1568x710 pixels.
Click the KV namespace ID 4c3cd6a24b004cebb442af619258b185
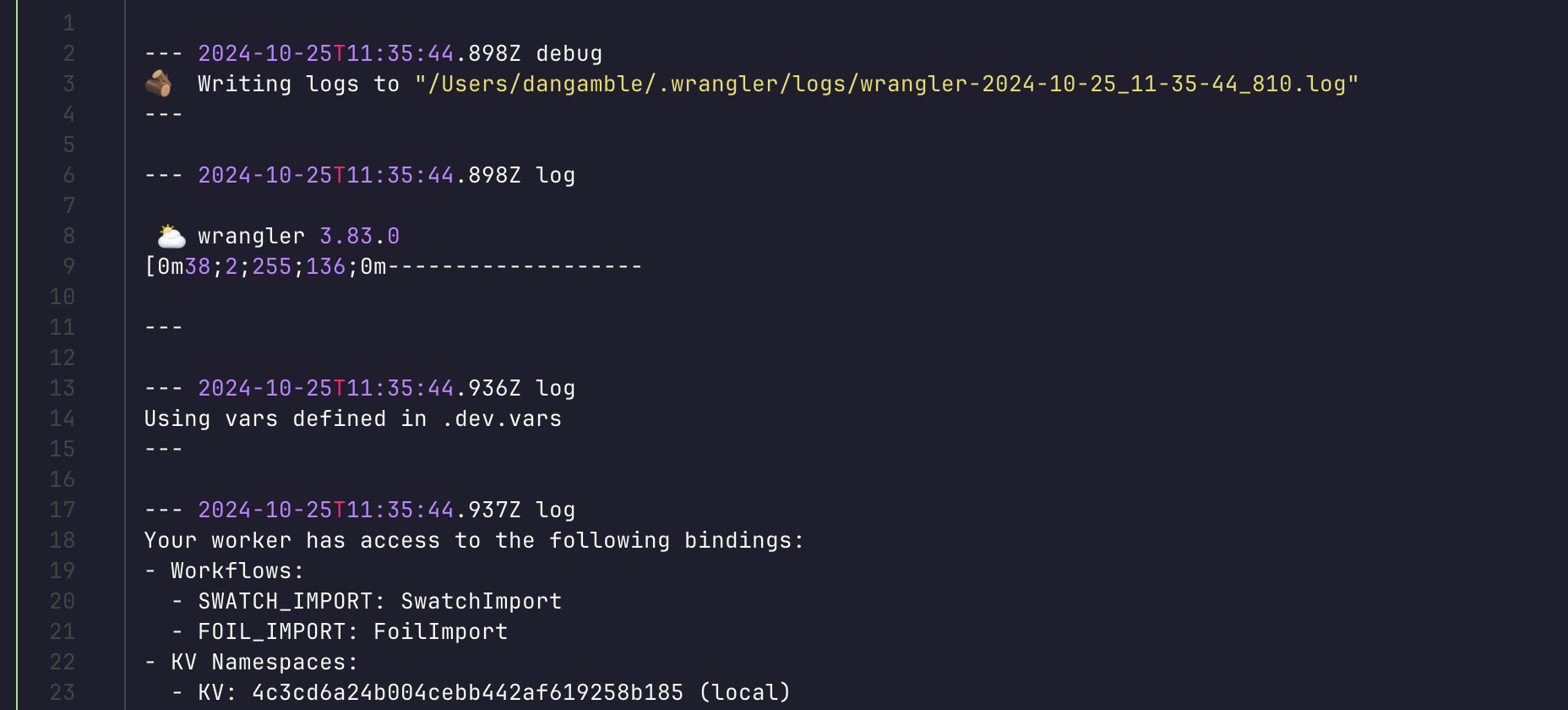(467, 692)
